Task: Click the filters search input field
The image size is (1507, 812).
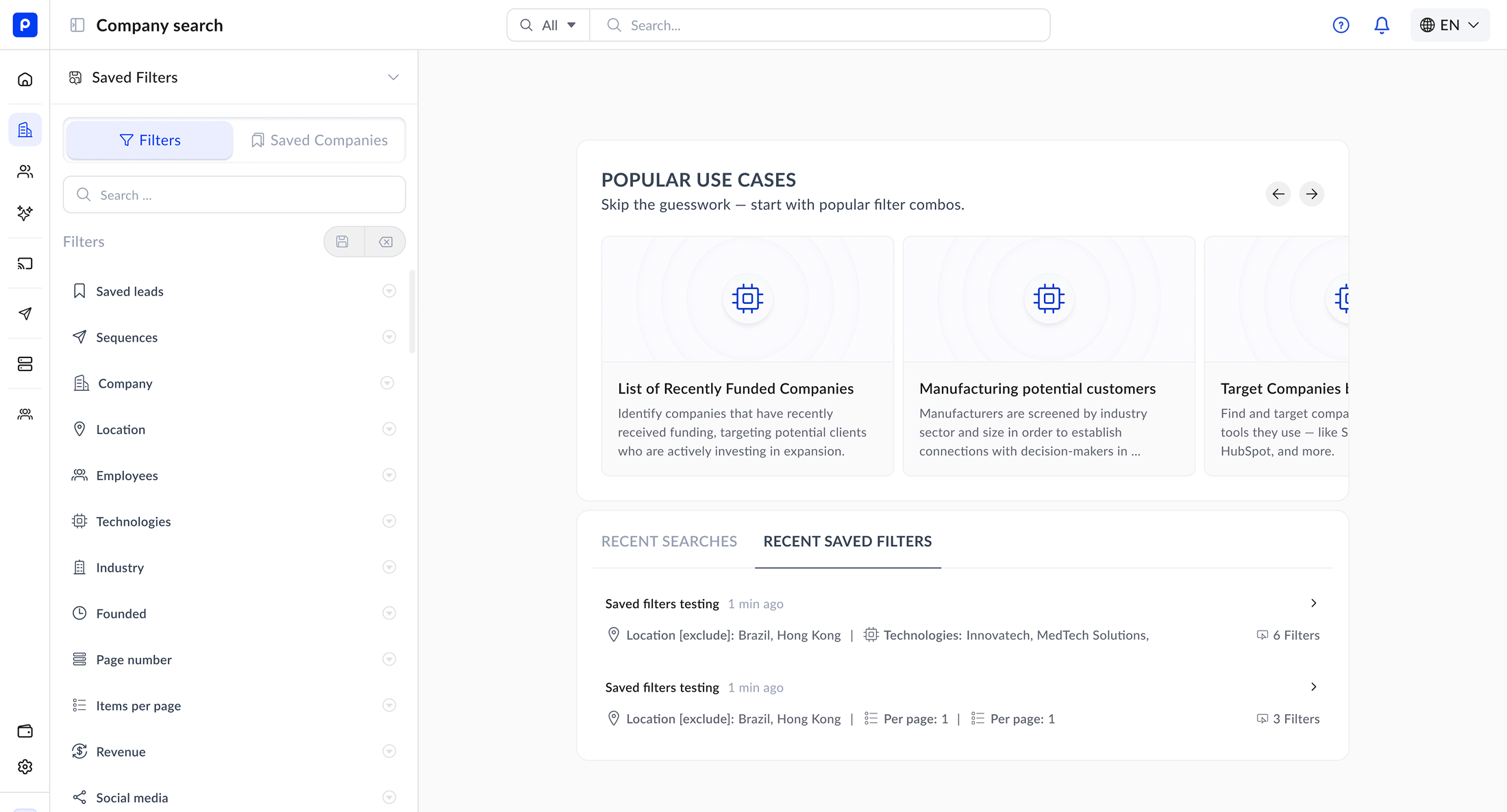Action: 234,195
